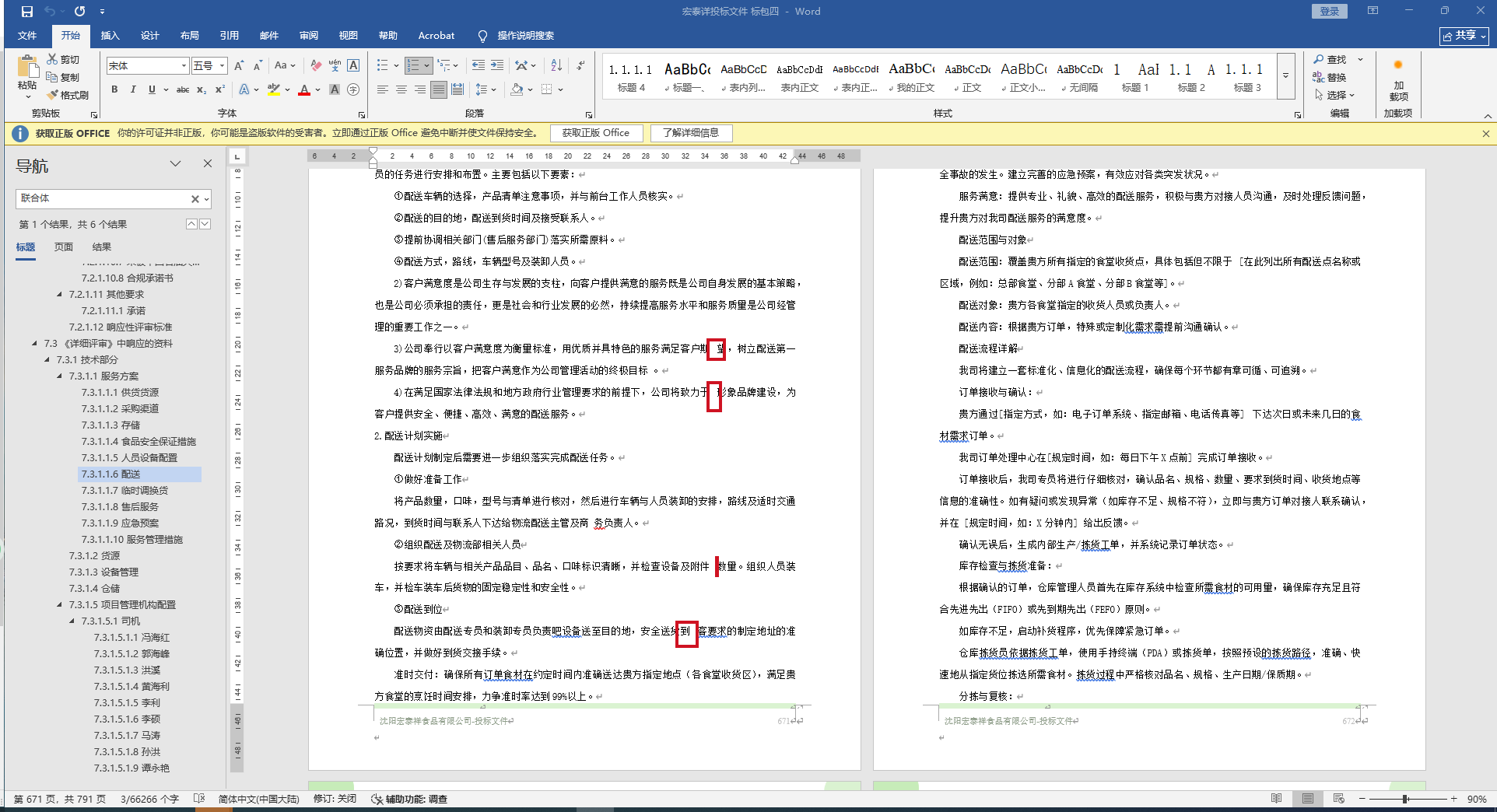1497x812 pixels.
Task: Apply the yellow text highlight color
Action: coord(273,89)
